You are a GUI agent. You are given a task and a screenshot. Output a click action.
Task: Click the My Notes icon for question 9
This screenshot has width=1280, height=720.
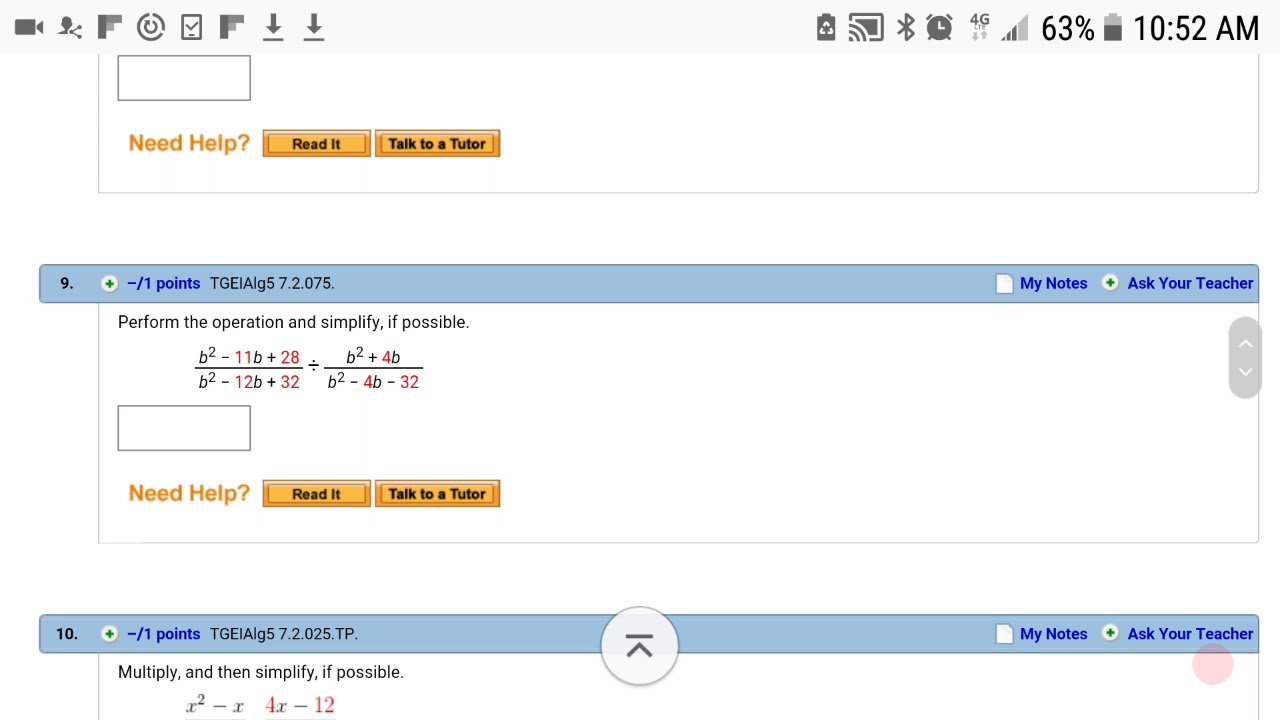click(x=1005, y=284)
